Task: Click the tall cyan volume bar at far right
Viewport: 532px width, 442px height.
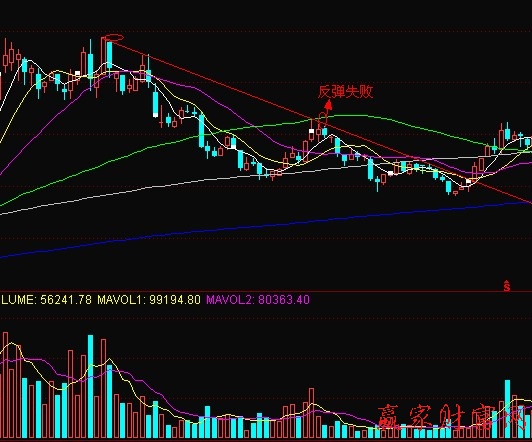Action: [x=508, y=409]
